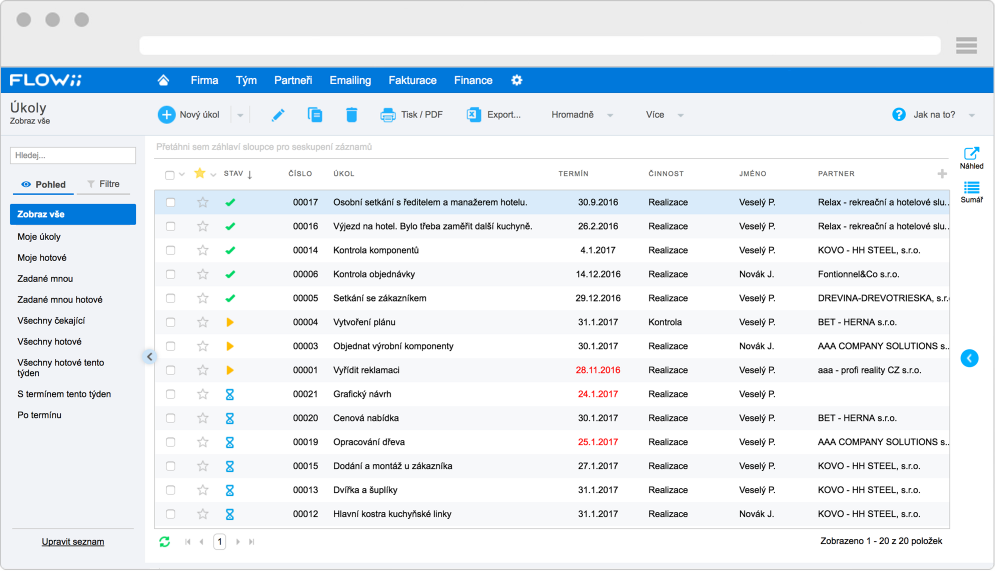This screenshot has height=571, width=995.
Task: Expand the Nový úkol dropdown arrow
Action: click(x=240, y=115)
